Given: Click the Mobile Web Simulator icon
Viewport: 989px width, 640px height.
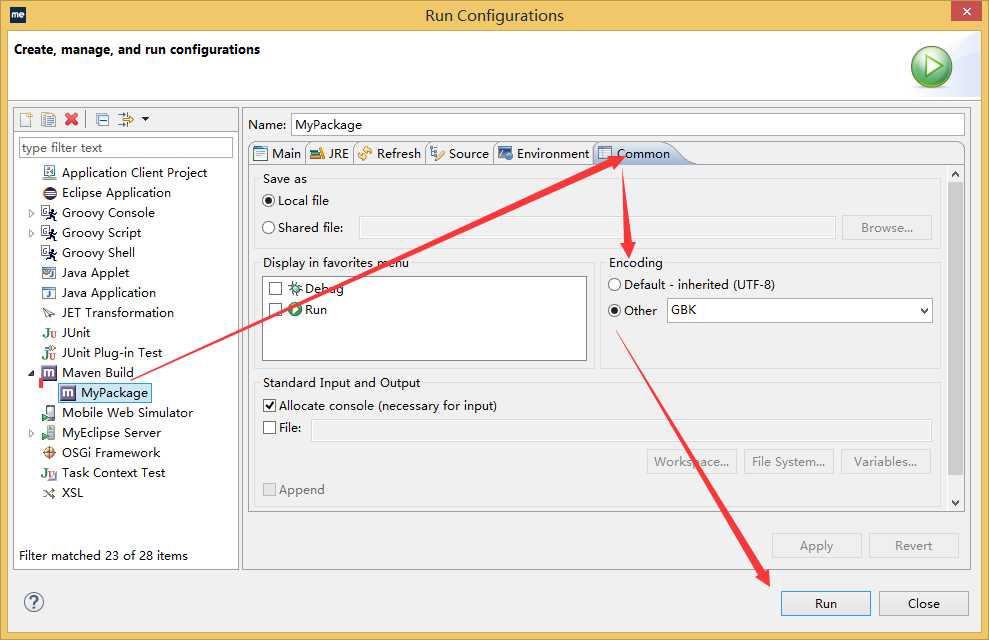Looking at the screenshot, I should 49,413.
